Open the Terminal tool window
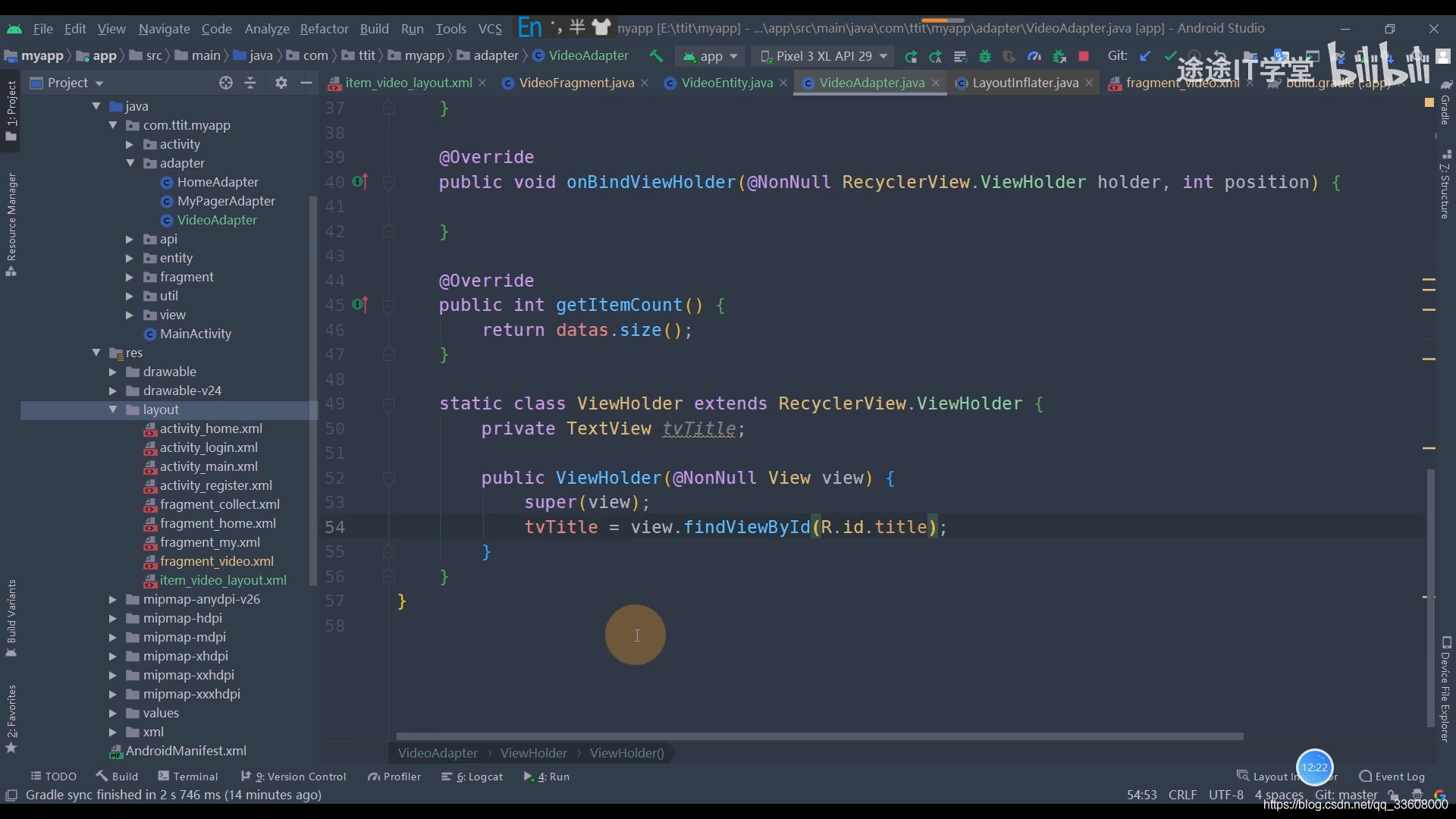The height and width of the screenshot is (819, 1456). (188, 777)
